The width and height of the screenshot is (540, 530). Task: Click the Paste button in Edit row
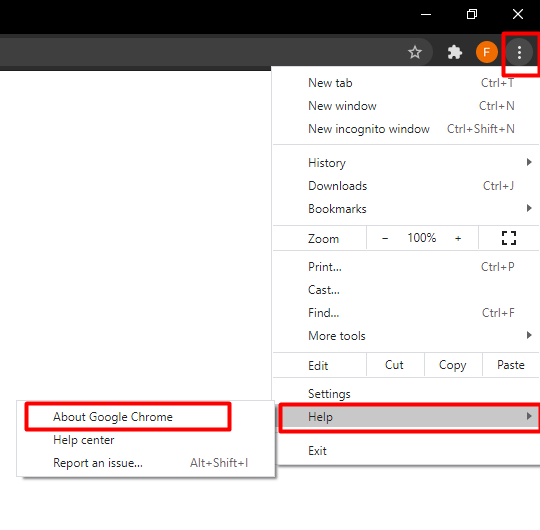pyautogui.click(x=511, y=365)
